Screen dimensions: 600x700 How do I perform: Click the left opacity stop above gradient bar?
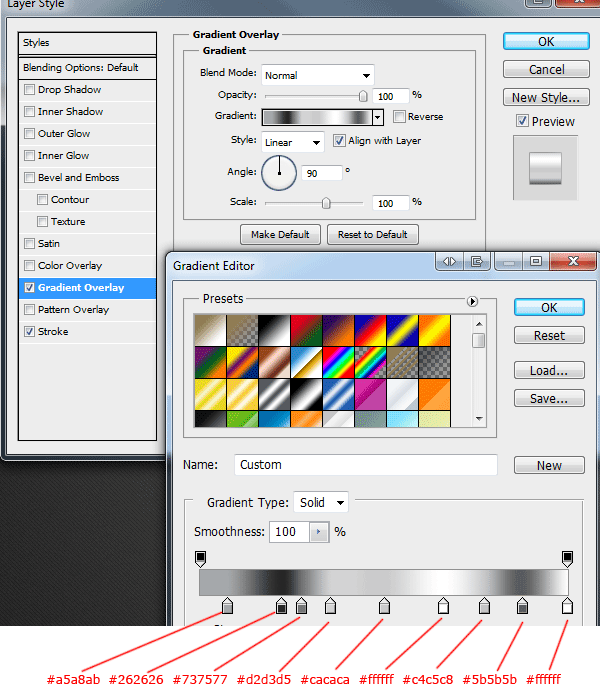tap(200, 559)
